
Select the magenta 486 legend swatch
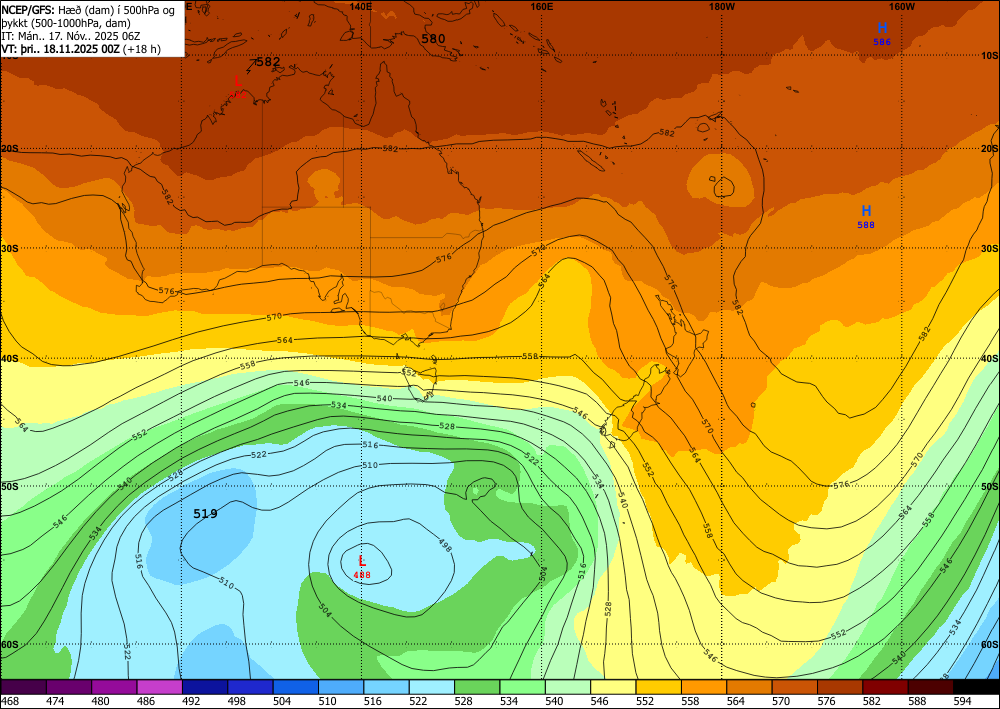tap(159, 687)
